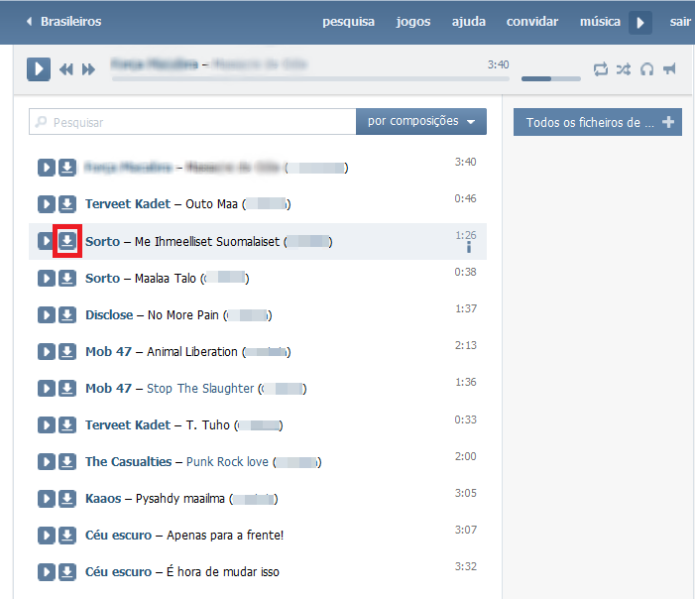Play The Casualties – Punk Rock love
The height and width of the screenshot is (599, 695).
pyautogui.click(x=46, y=462)
